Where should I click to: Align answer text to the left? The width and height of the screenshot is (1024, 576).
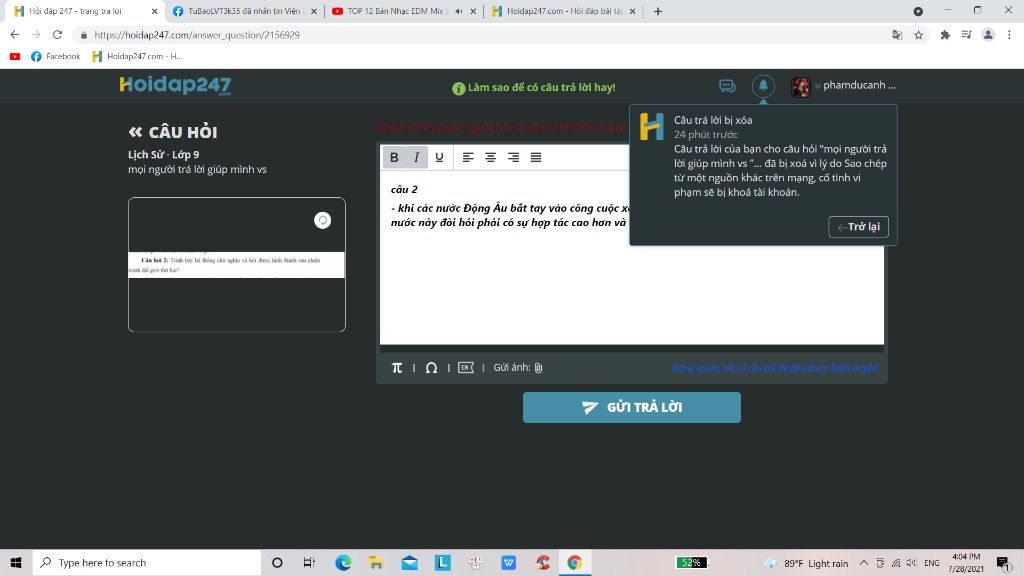point(468,157)
